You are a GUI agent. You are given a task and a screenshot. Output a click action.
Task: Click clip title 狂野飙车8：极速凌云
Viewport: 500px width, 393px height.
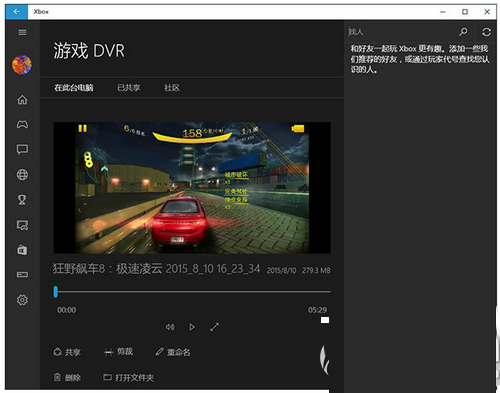pyautogui.click(x=107, y=269)
